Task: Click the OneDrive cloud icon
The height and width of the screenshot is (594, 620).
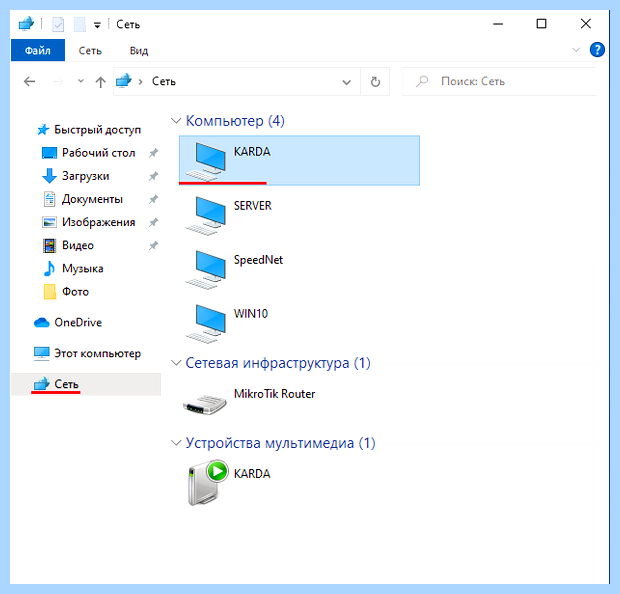Action: pos(42,323)
